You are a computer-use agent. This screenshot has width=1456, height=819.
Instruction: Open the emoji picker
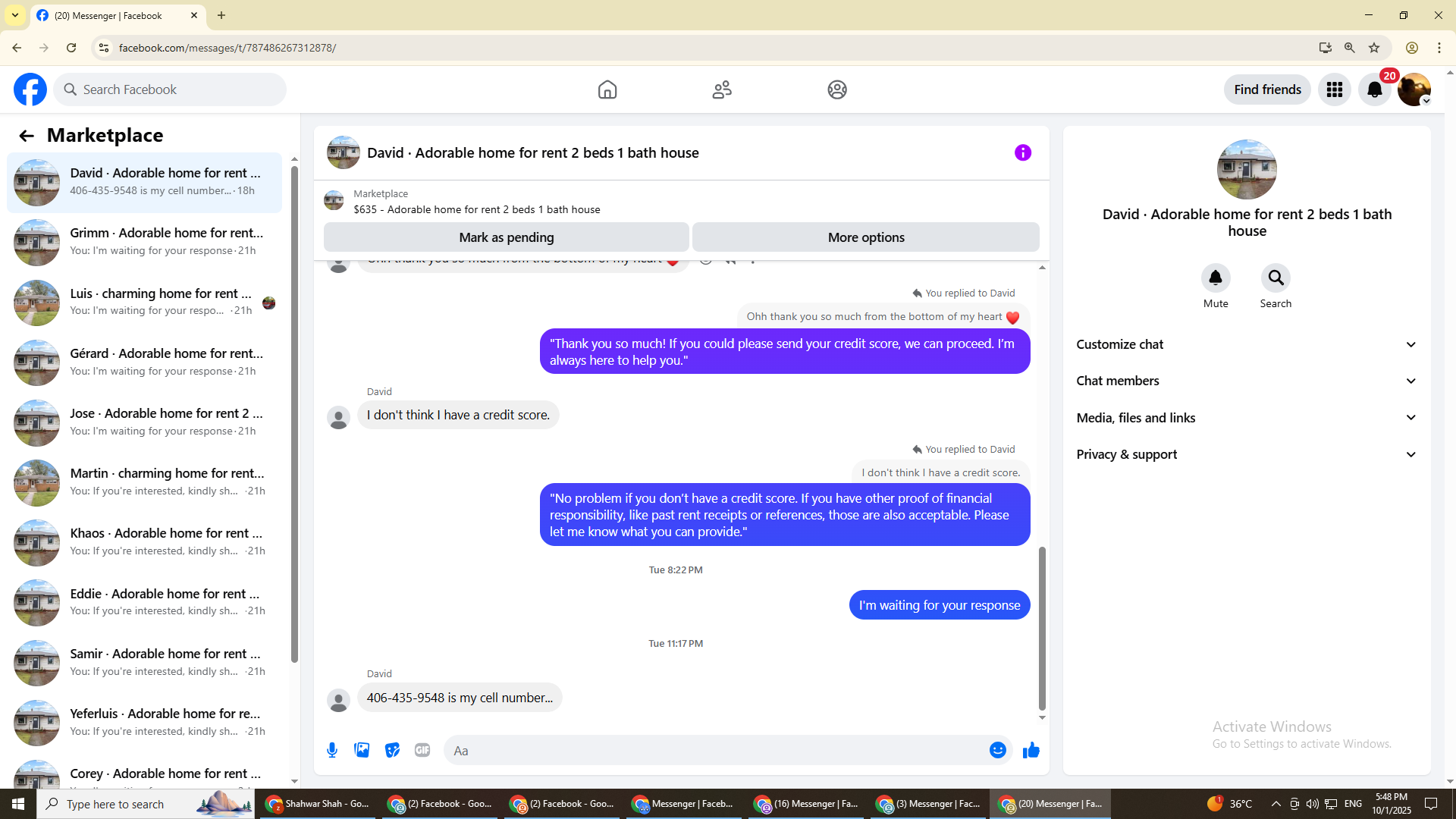click(x=998, y=751)
